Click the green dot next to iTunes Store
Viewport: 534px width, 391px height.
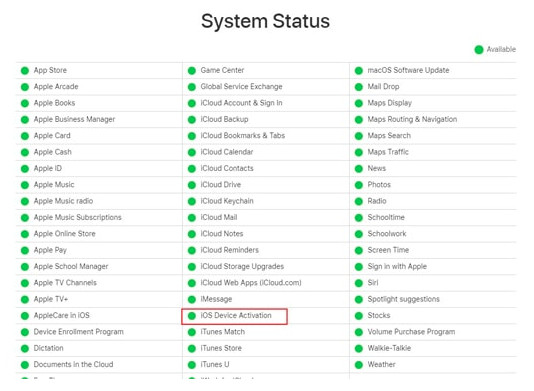coord(192,348)
